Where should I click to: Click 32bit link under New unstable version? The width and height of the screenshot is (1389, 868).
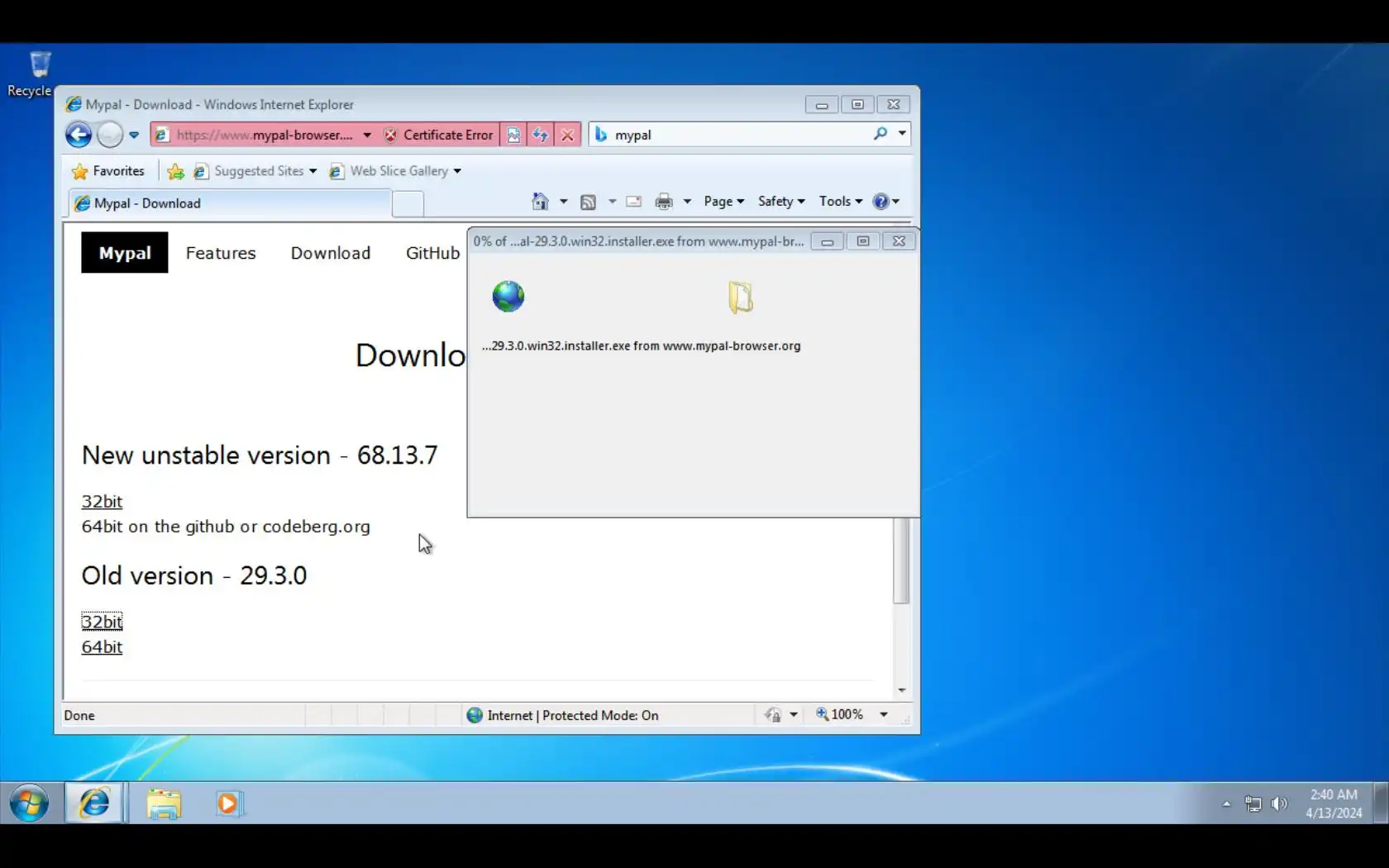pos(102,502)
